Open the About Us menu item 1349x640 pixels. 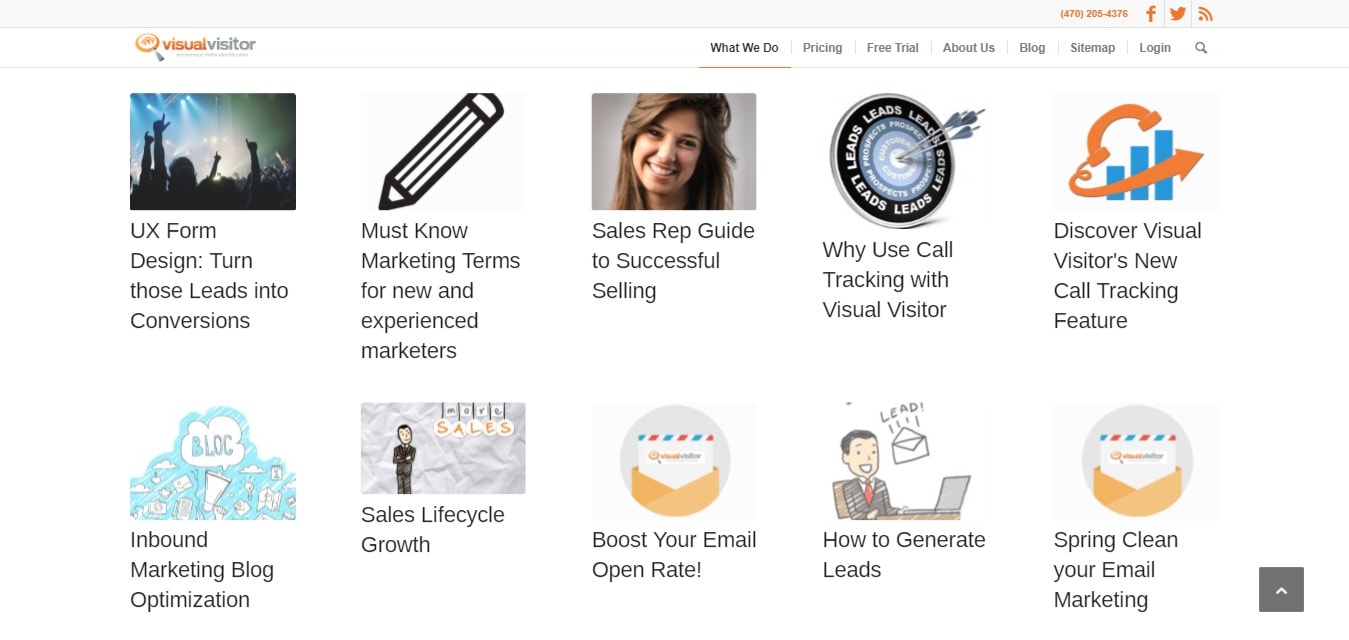click(x=968, y=48)
